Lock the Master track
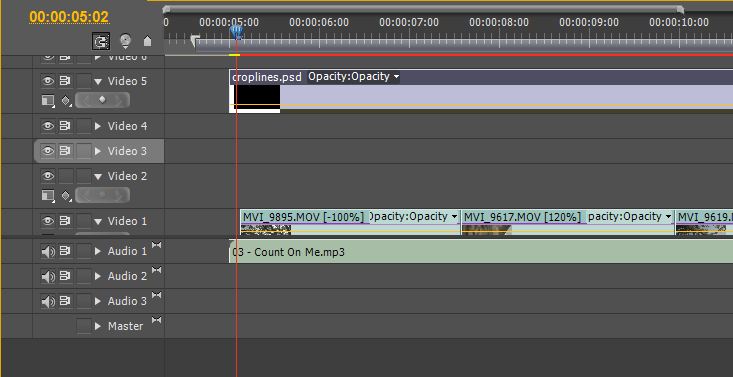733x377 pixels. (x=84, y=326)
